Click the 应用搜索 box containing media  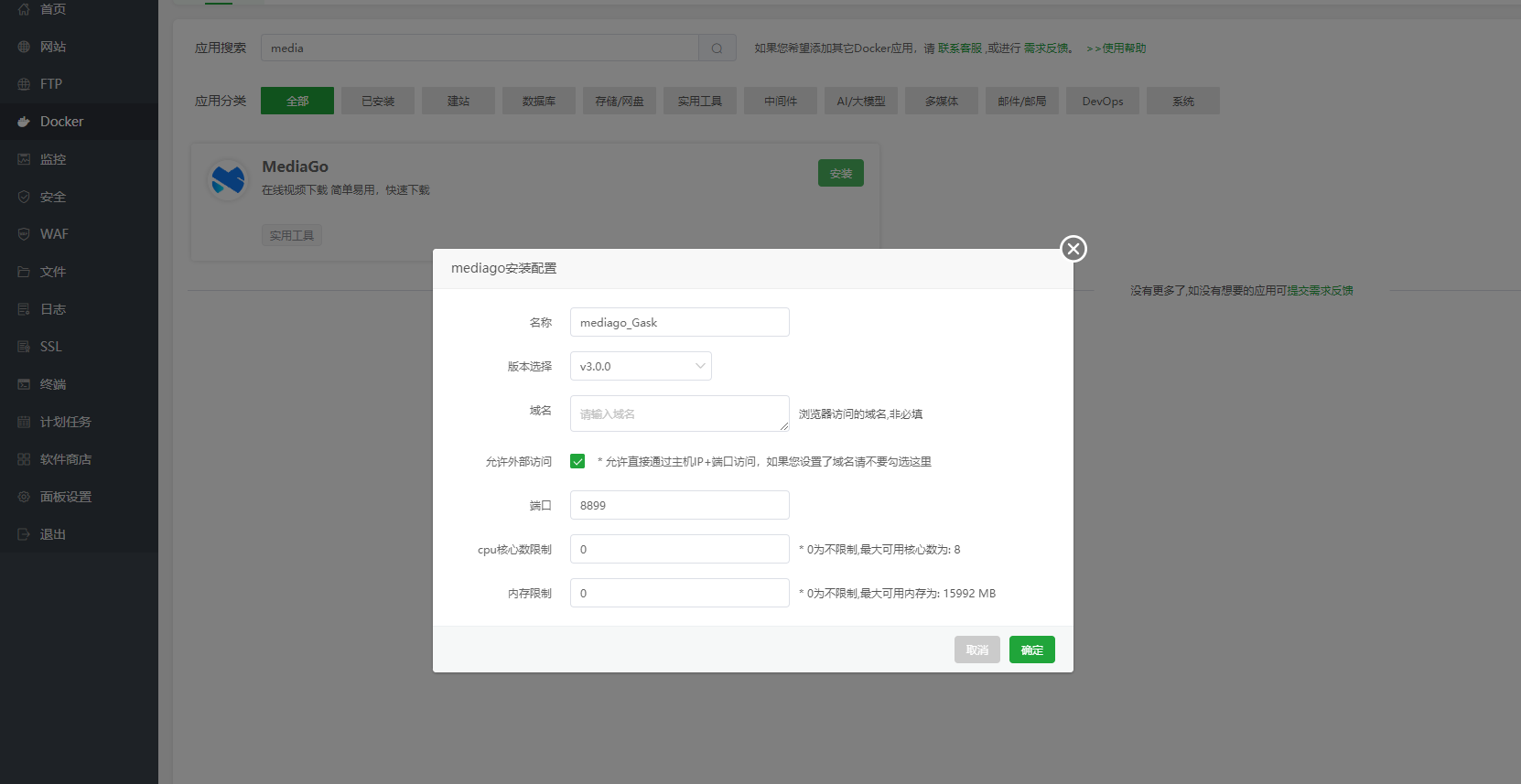tap(480, 48)
